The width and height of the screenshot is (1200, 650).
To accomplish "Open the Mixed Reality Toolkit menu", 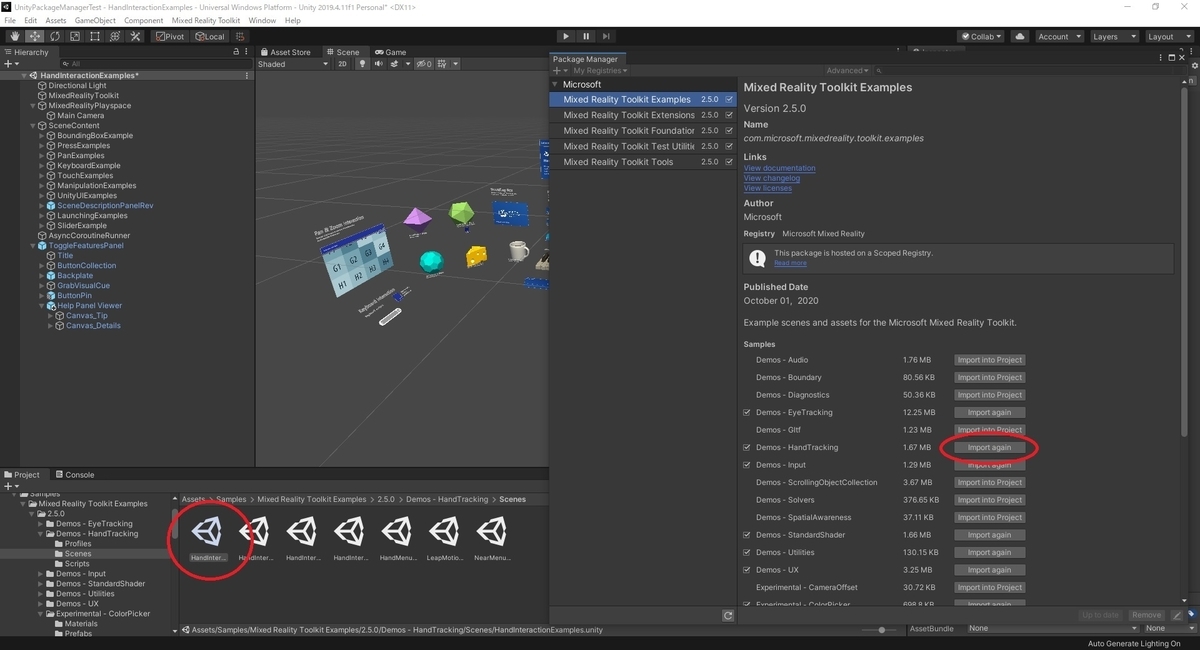I will click(206, 20).
